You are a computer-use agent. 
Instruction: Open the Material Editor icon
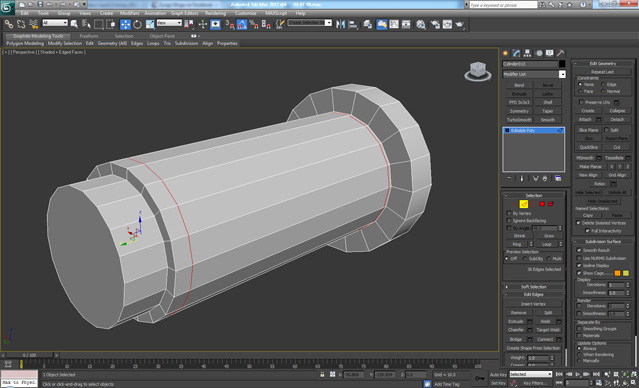coord(421,24)
